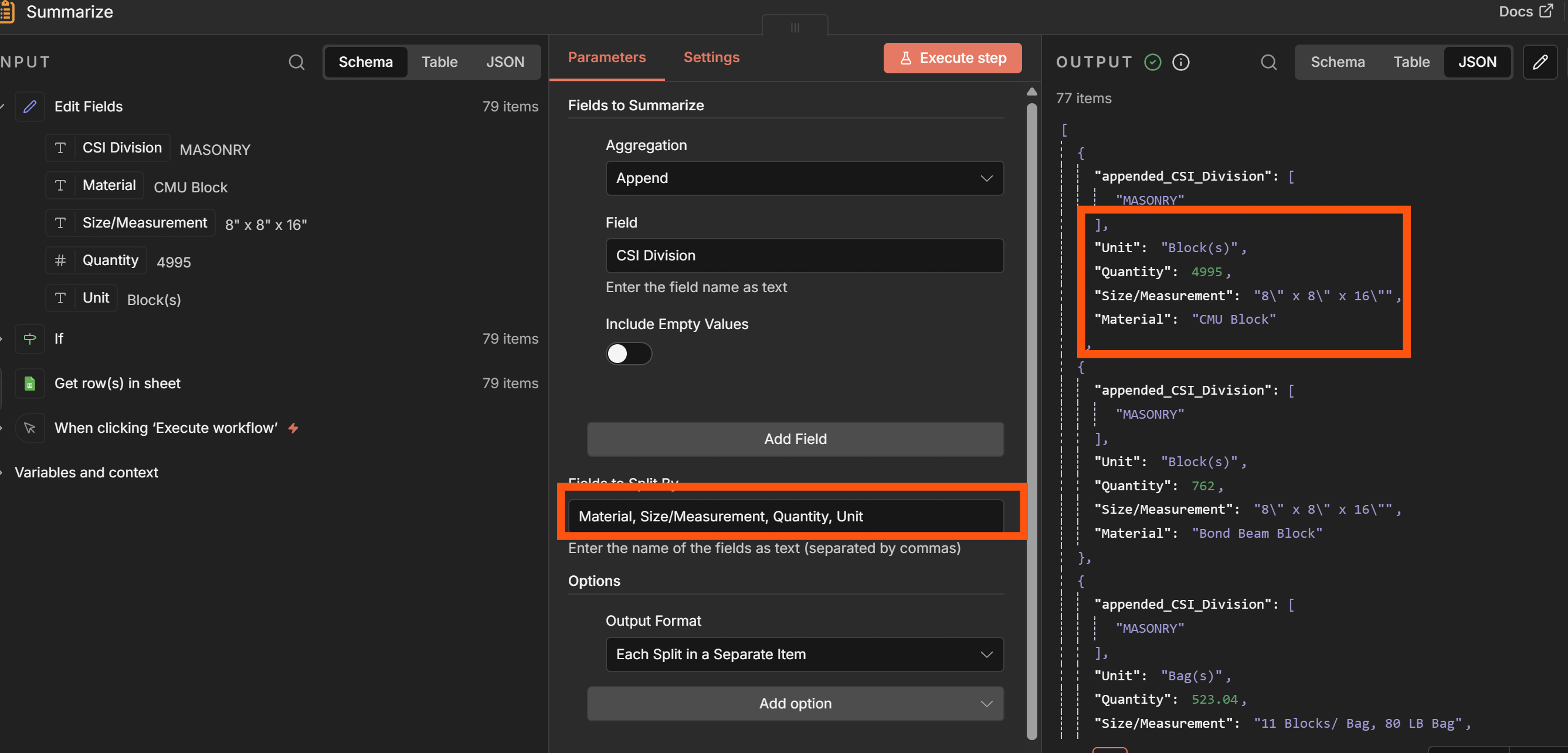The image size is (1568, 753).
Task: Click the input panel search icon
Action: pos(297,62)
